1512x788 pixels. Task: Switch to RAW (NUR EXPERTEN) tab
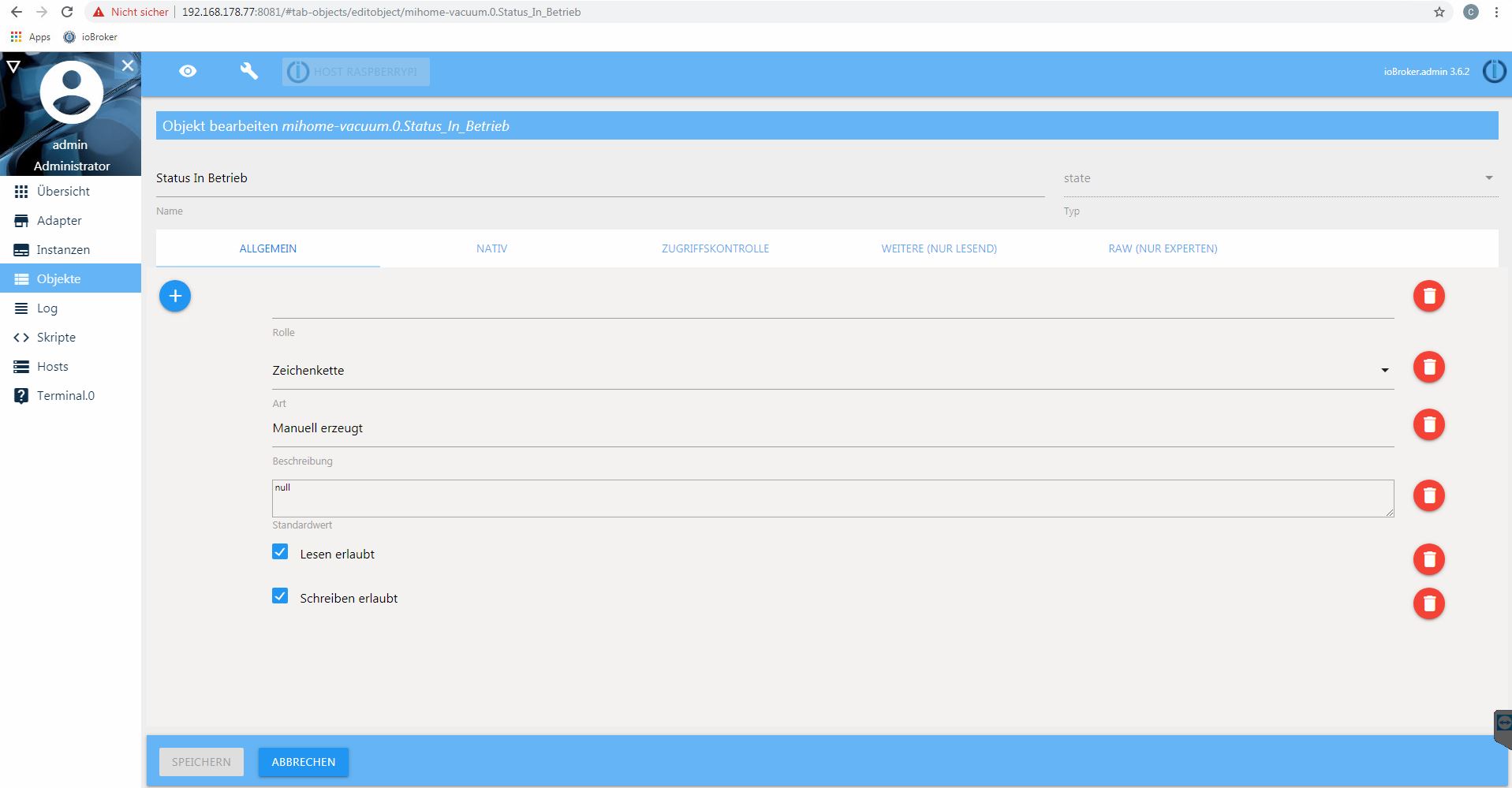click(x=1163, y=248)
